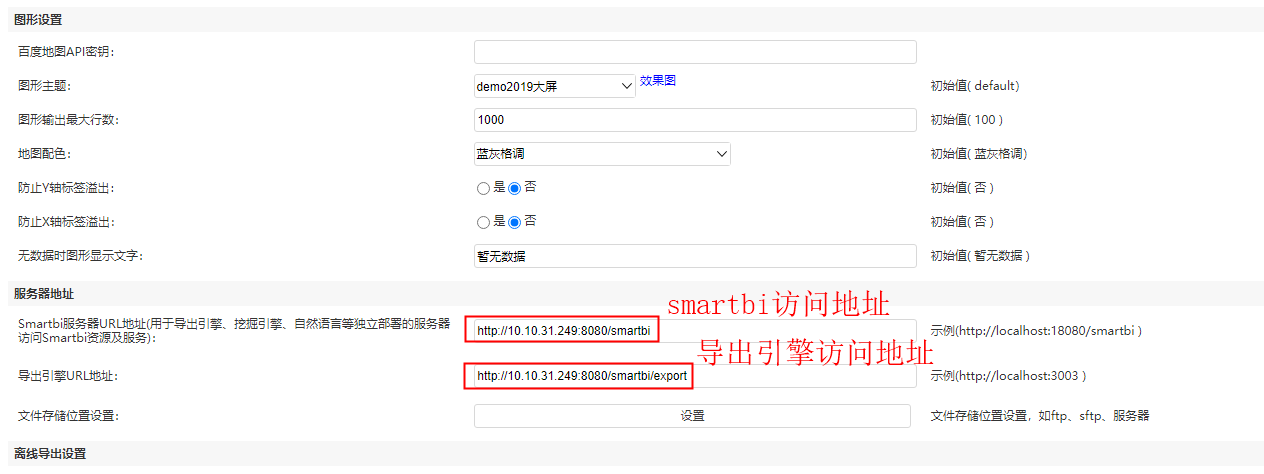Open the 效果图 link
1264x474 pixels.
[658, 80]
